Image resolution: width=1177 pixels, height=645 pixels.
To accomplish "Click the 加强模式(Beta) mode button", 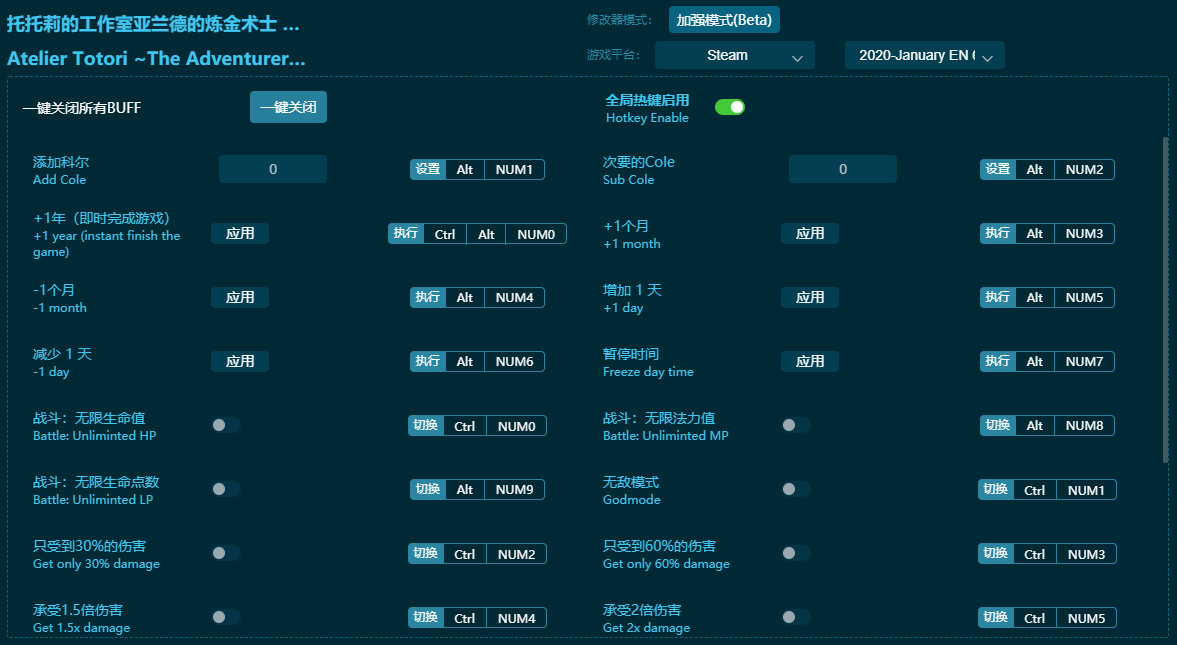I will [x=724, y=20].
